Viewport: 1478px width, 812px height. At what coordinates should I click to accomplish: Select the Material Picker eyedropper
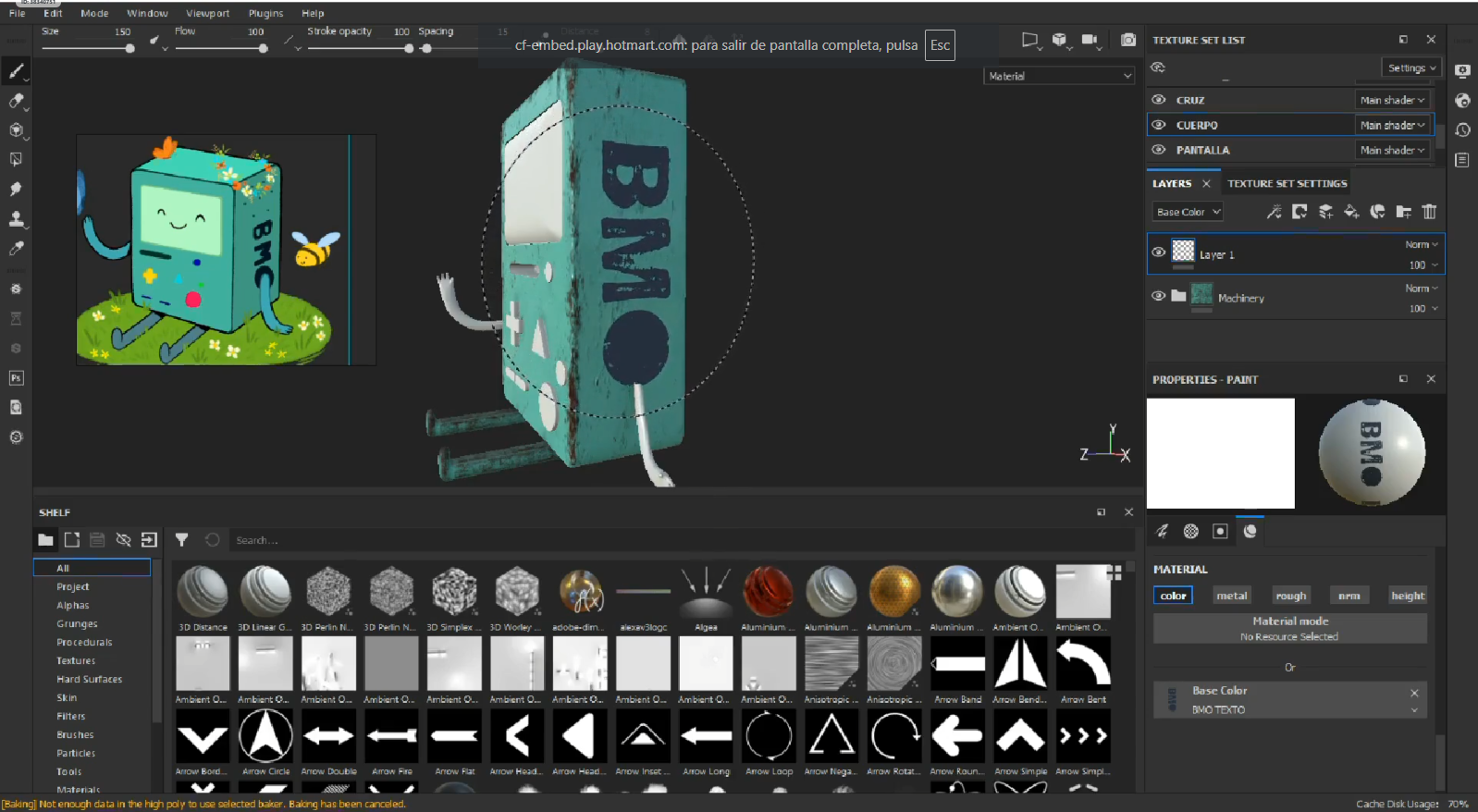coord(17,249)
